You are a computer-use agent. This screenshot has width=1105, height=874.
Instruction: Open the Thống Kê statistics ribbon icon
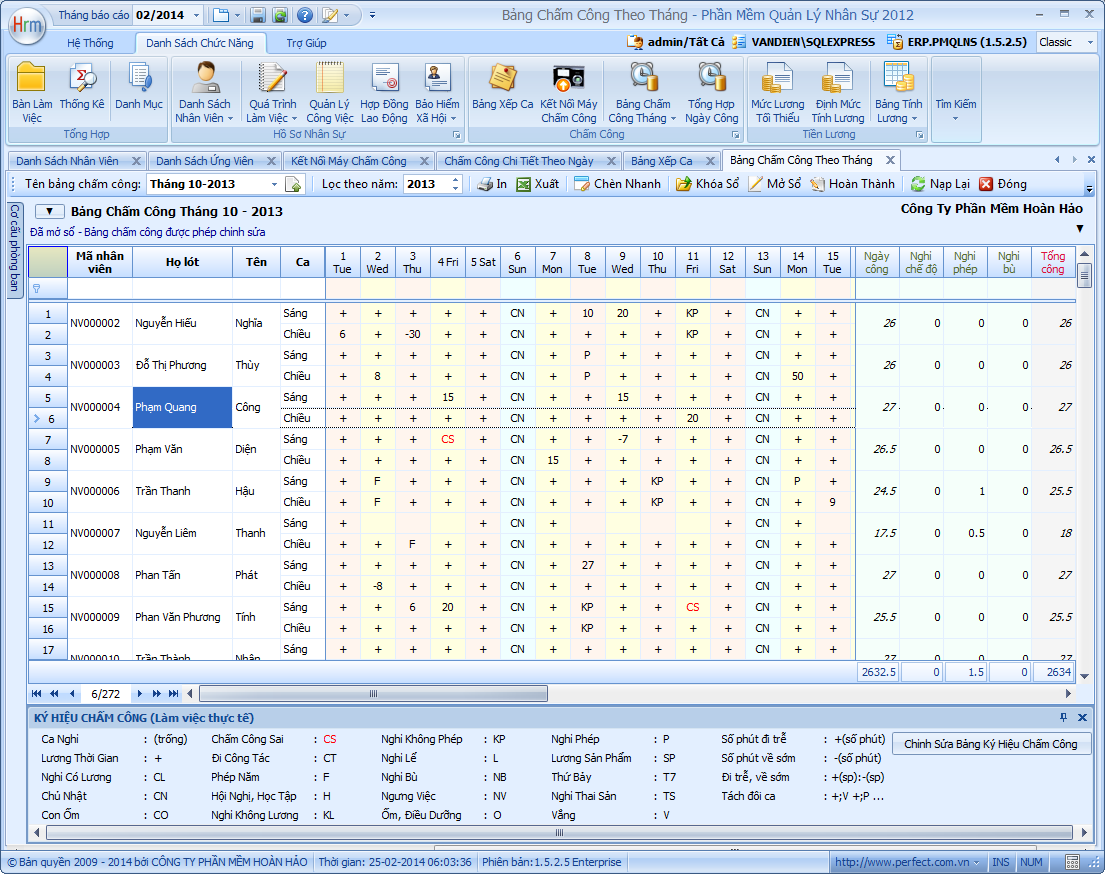coord(82,86)
